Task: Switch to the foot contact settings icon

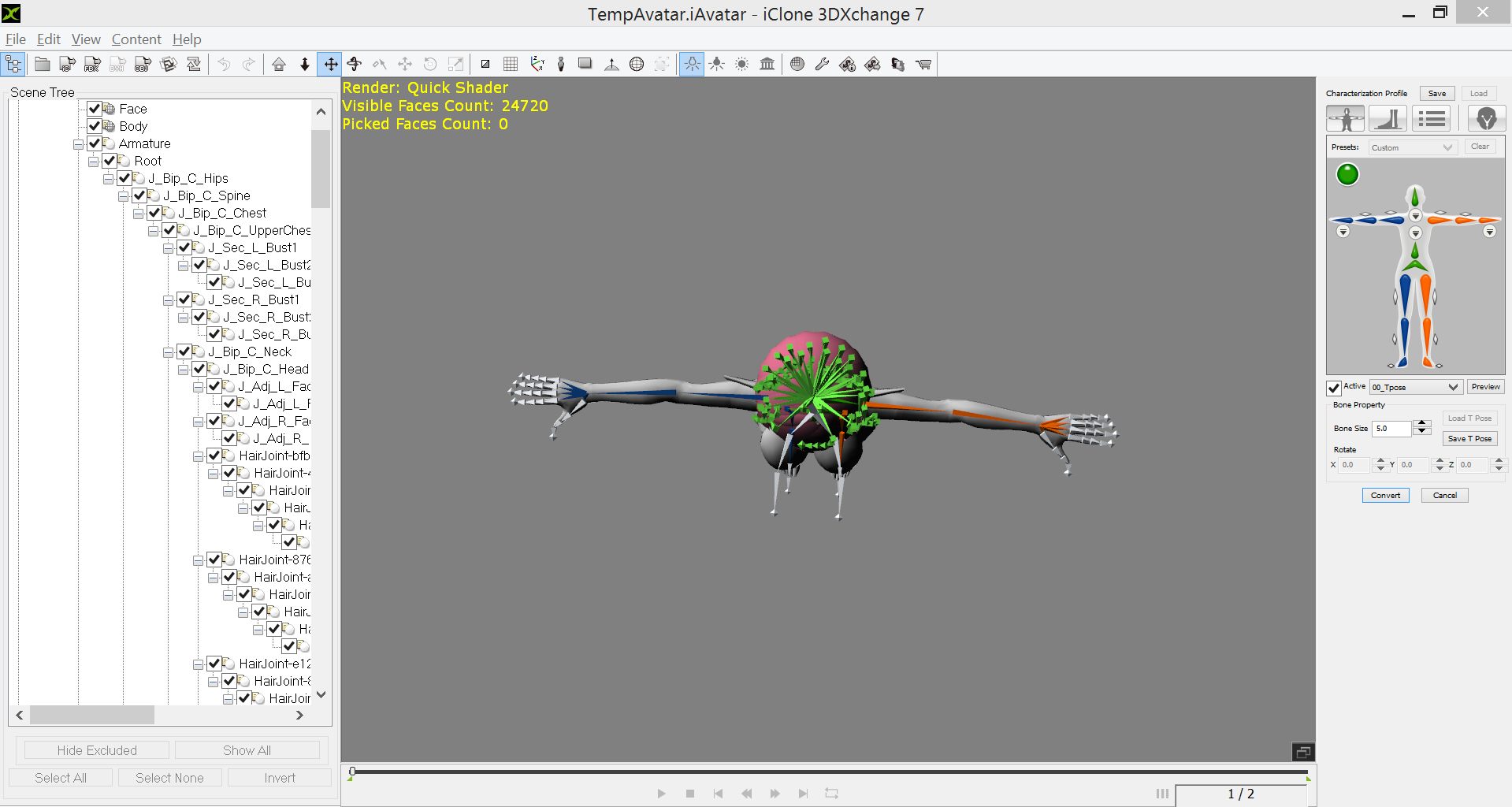Action: click(1388, 119)
